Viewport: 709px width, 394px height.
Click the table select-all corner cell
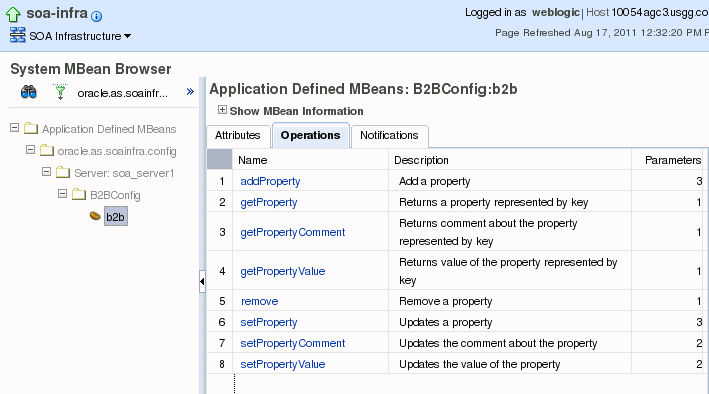pos(219,160)
